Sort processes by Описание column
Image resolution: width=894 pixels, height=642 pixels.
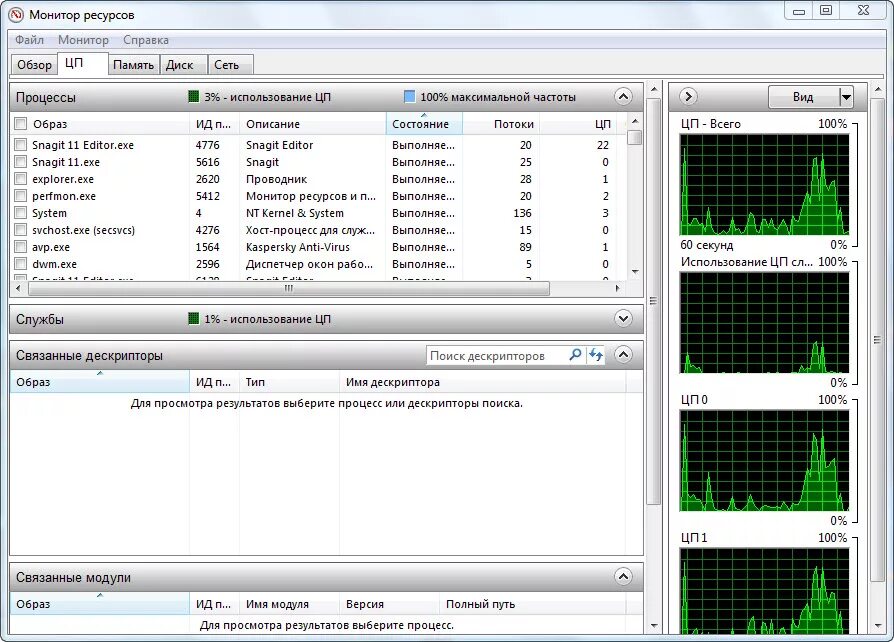[312, 124]
